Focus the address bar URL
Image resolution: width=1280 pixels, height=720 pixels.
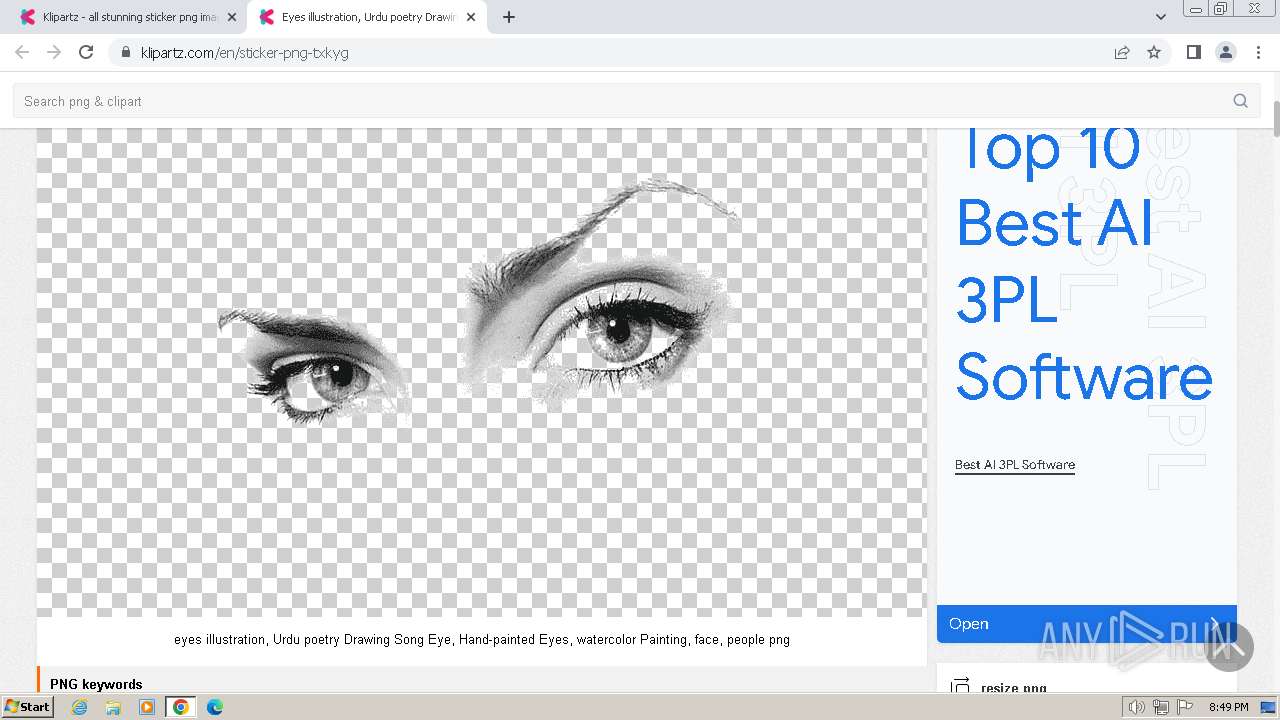click(245, 52)
